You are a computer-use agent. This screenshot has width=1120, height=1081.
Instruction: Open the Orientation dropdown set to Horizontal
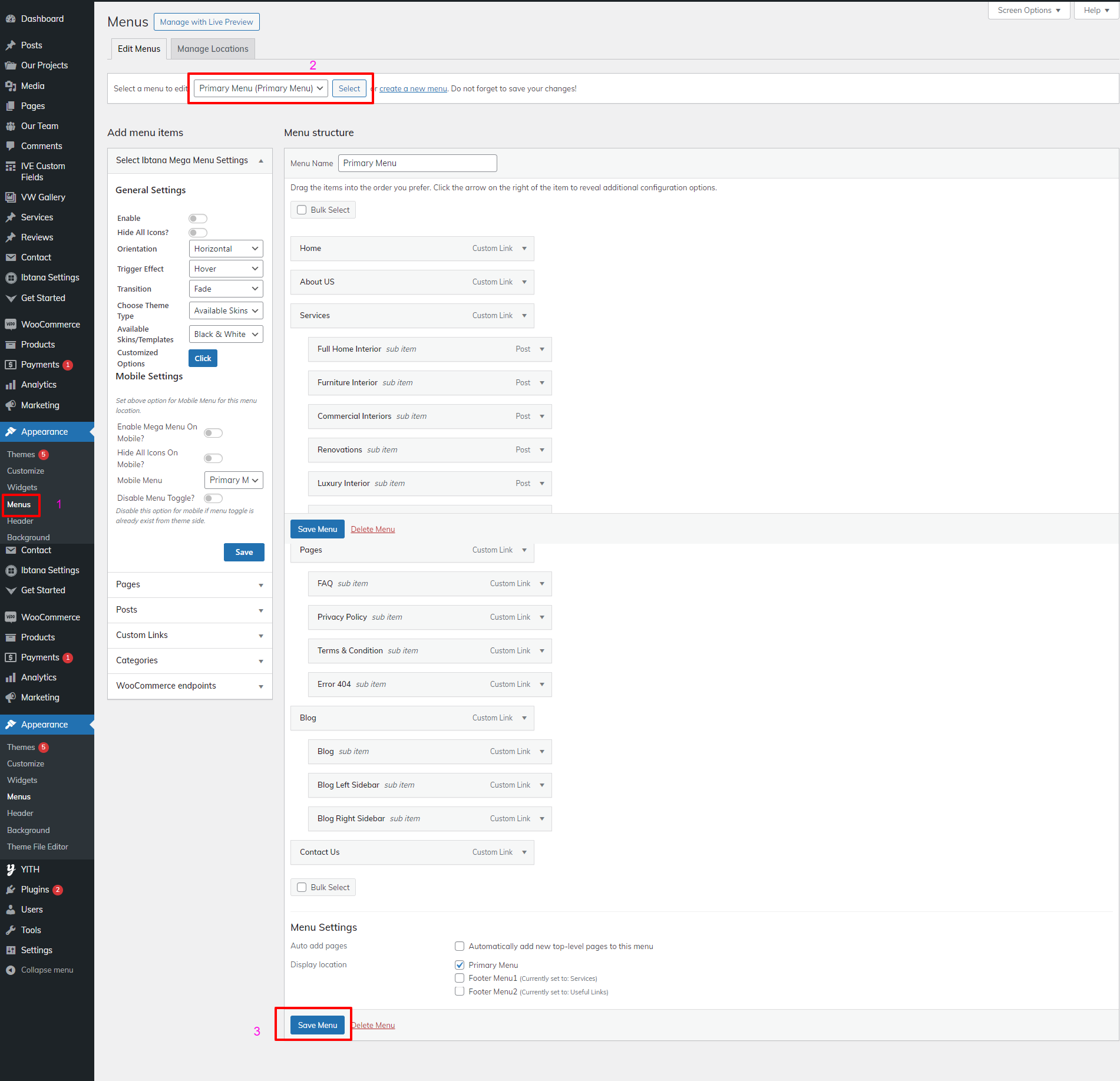[x=226, y=249]
